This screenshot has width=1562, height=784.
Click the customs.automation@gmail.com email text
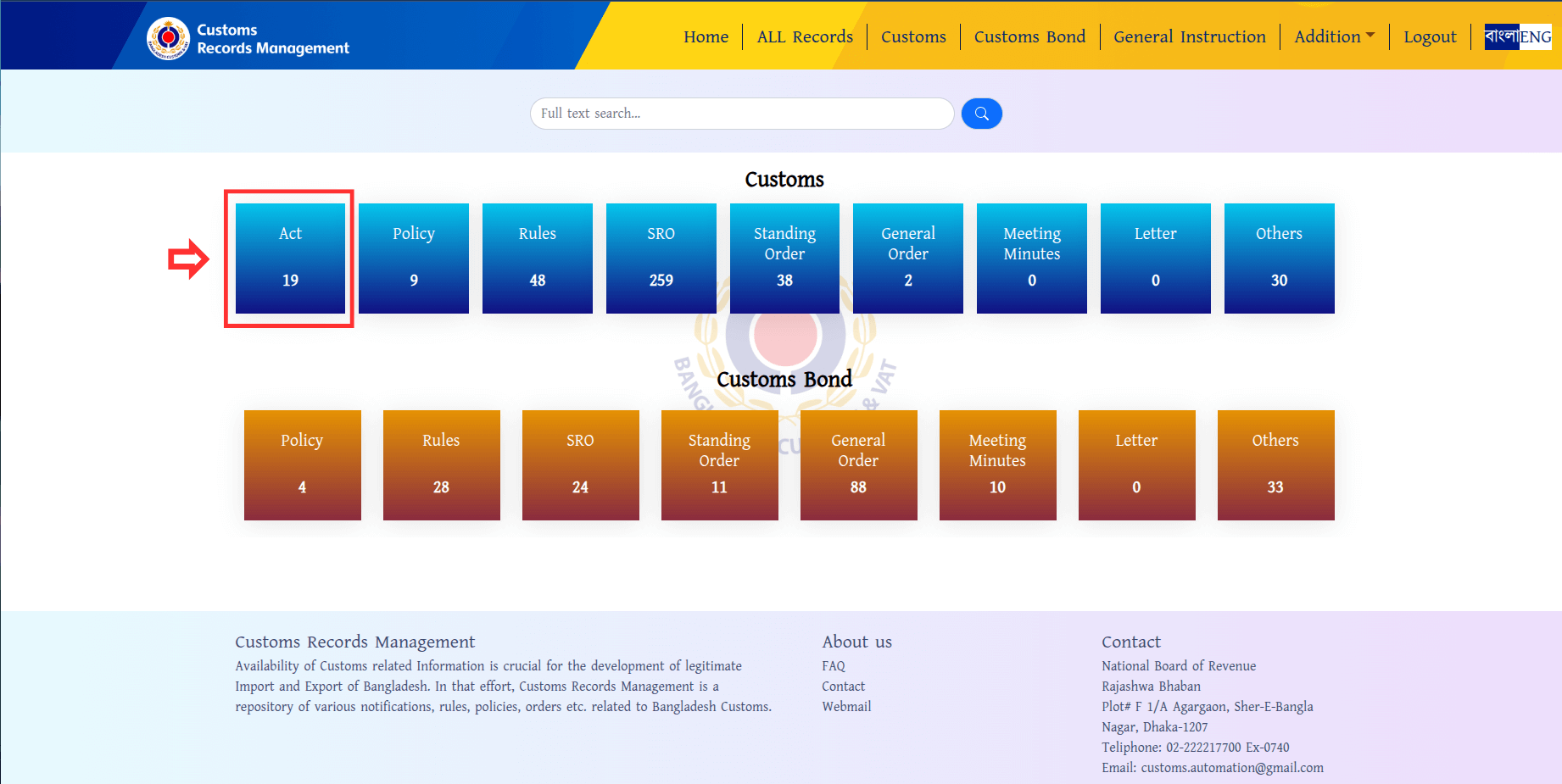[x=1232, y=768]
